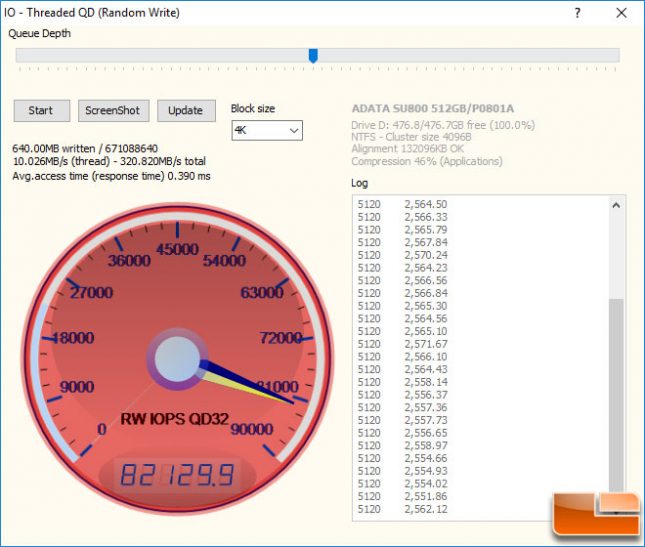Select log entry 2,551.86

point(402,497)
